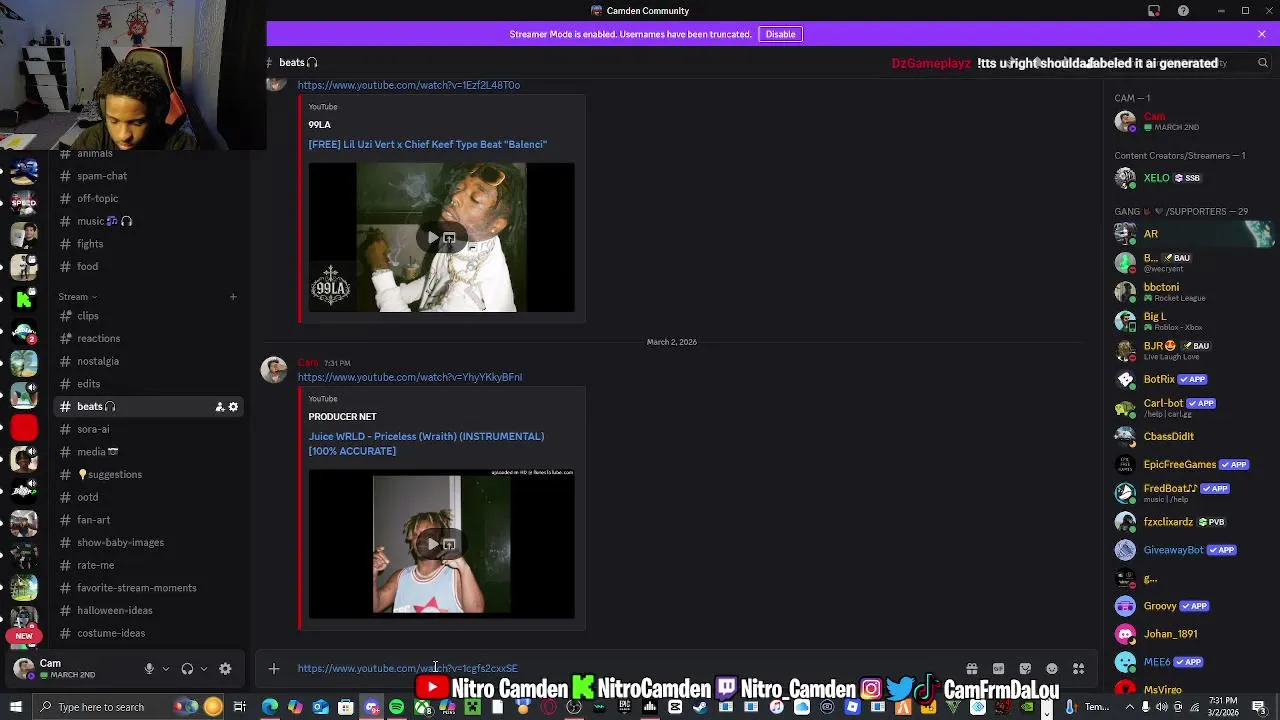The width and height of the screenshot is (1280, 720).
Task: Click the red server icon in server list
Action: pyautogui.click(x=25, y=428)
